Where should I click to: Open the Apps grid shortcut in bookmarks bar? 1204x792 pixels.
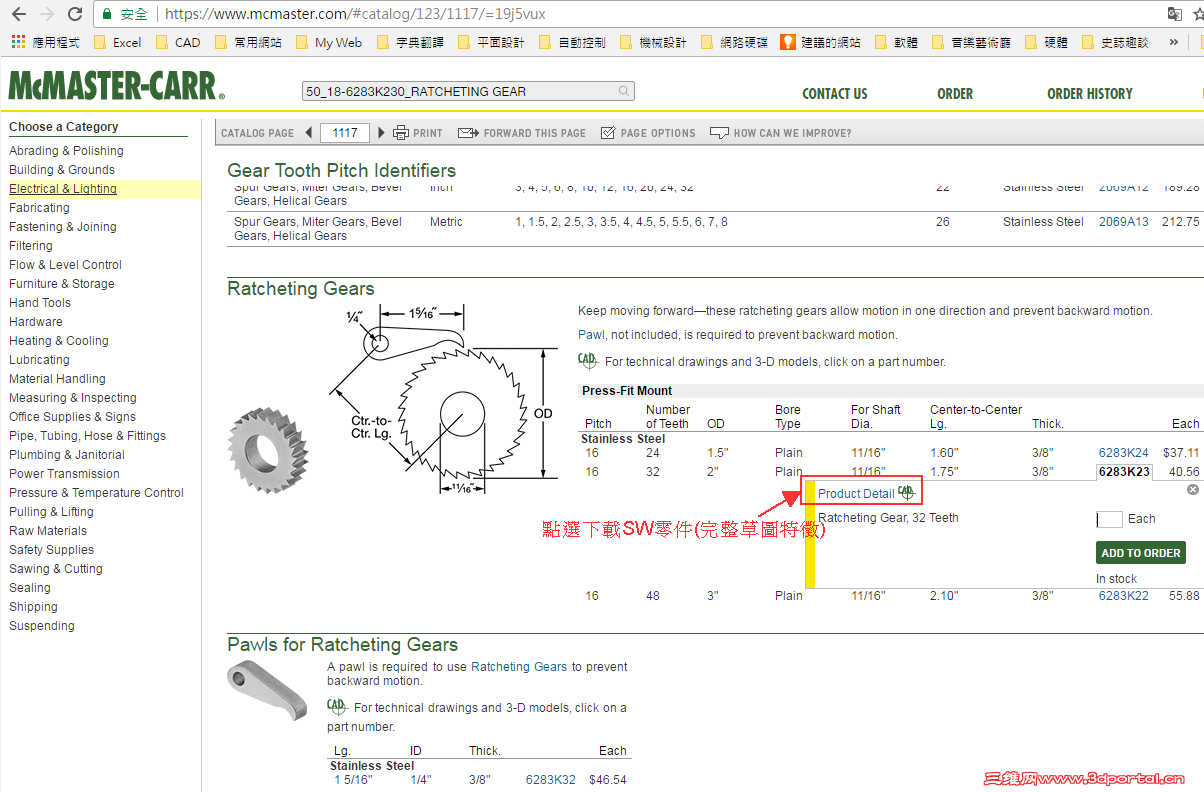[18, 42]
